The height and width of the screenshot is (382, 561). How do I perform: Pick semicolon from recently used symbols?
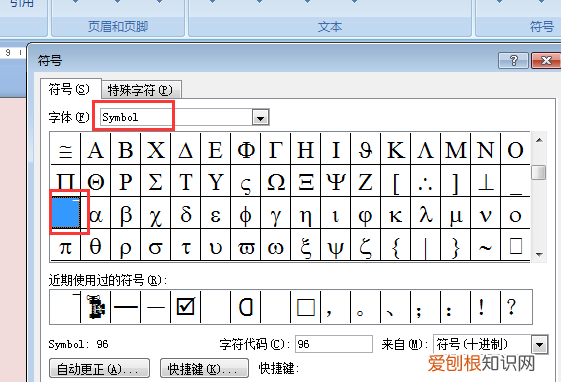click(426, 307)
